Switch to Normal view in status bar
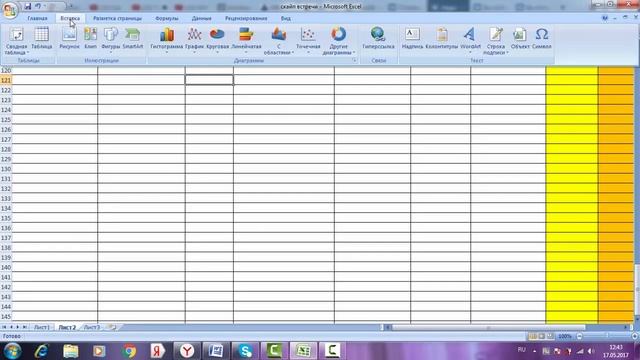The height and width of the screenshot is (360, 640). click(x=533, y=336)
